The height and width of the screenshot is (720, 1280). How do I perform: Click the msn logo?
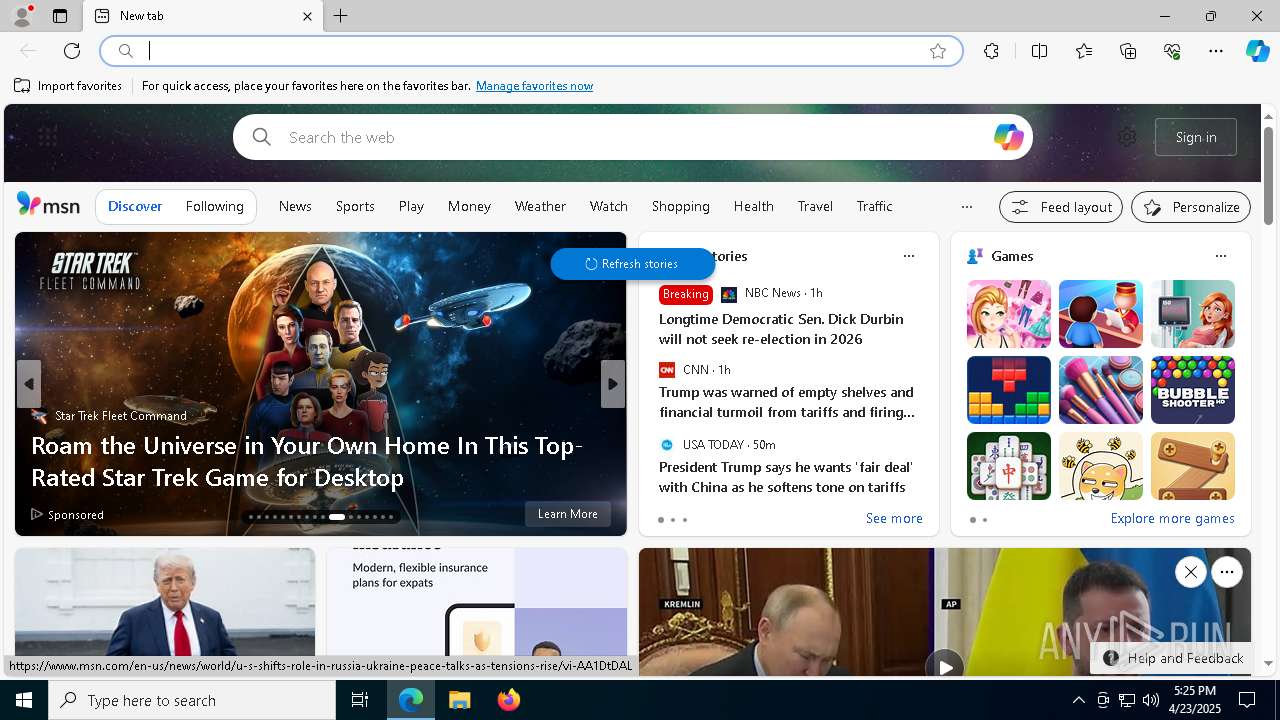pyautogui.click(x=48, y=205)
